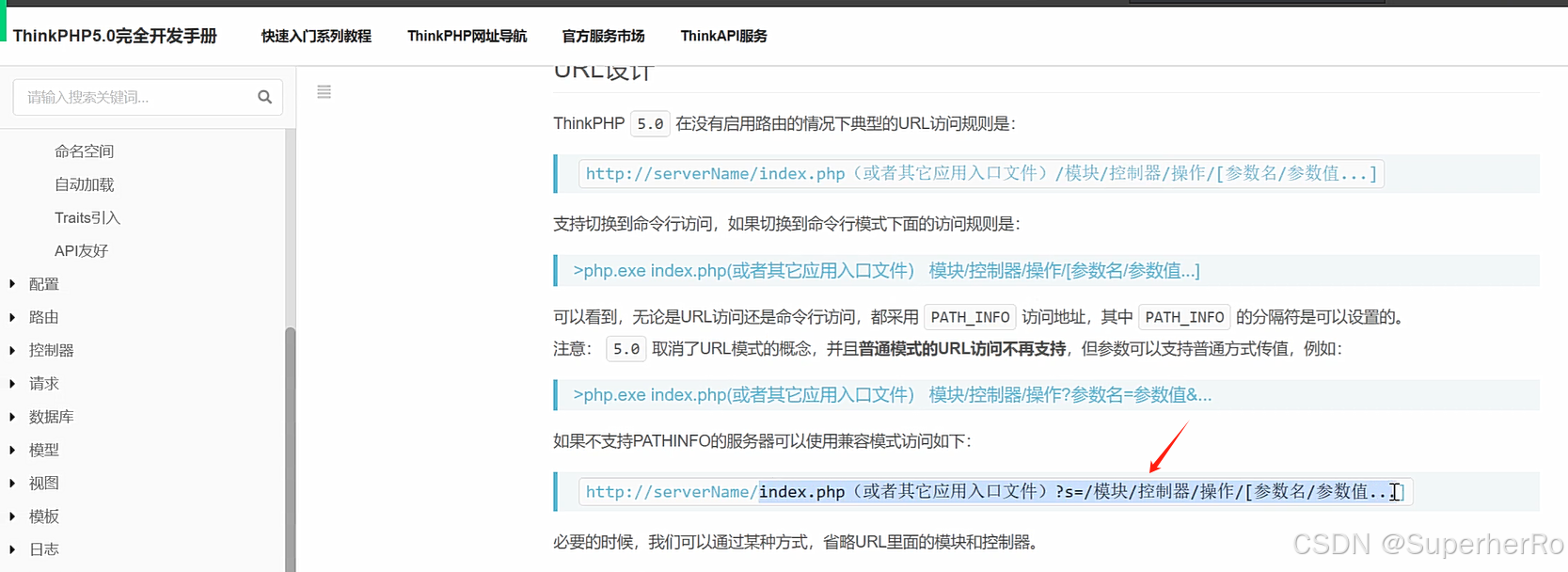Expand the 模板 section arrow
1568x572 pixels.
(x=12, y=516)
